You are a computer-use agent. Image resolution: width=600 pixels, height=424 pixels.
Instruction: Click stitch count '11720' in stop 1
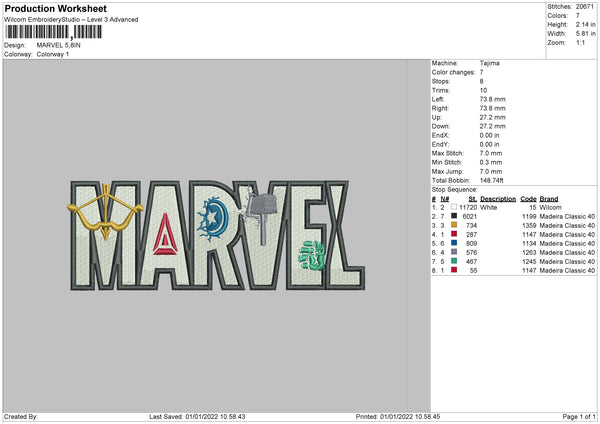tap(468, 207)
